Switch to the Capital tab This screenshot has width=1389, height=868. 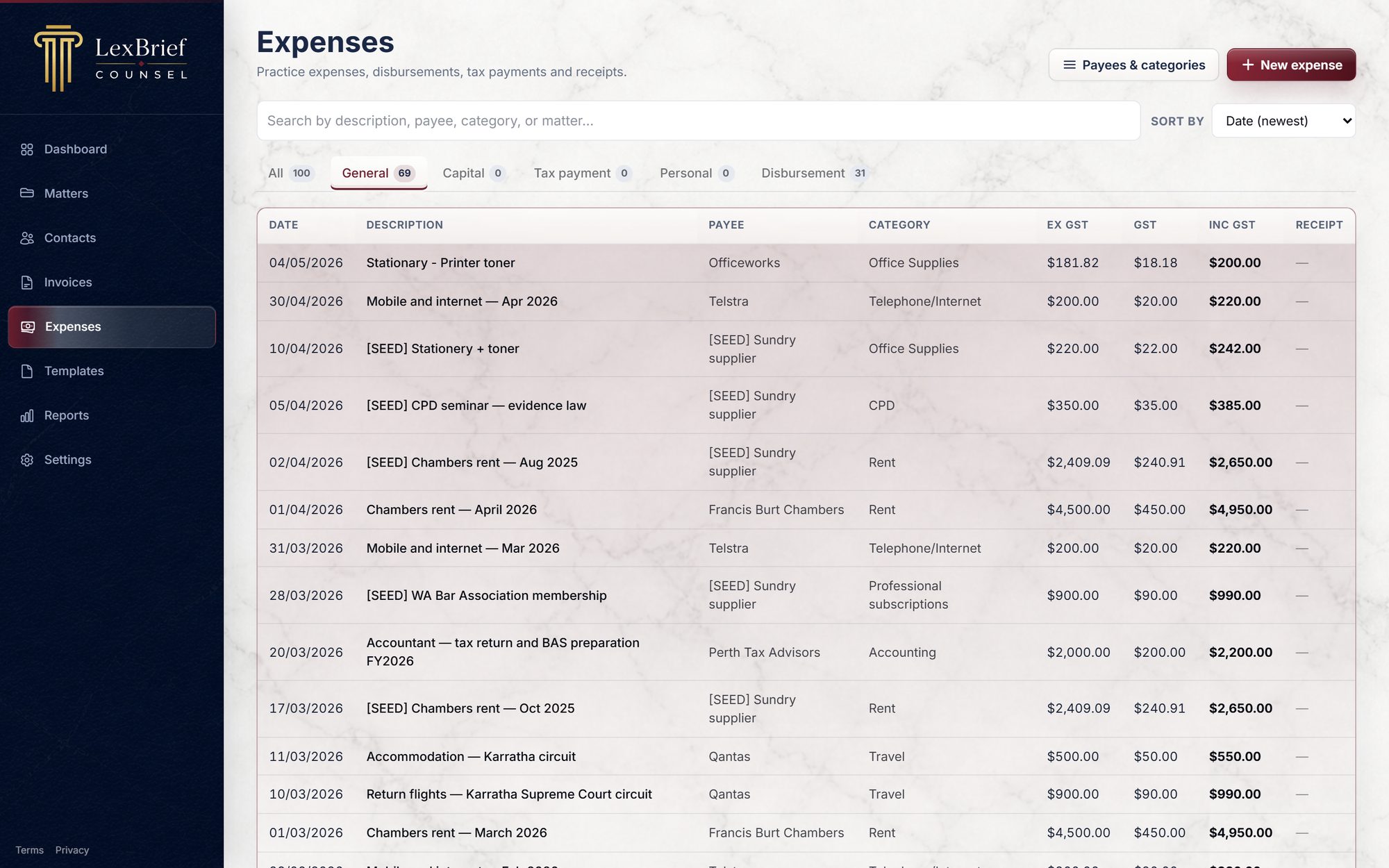pyautogui.click(x=474, y=173)
